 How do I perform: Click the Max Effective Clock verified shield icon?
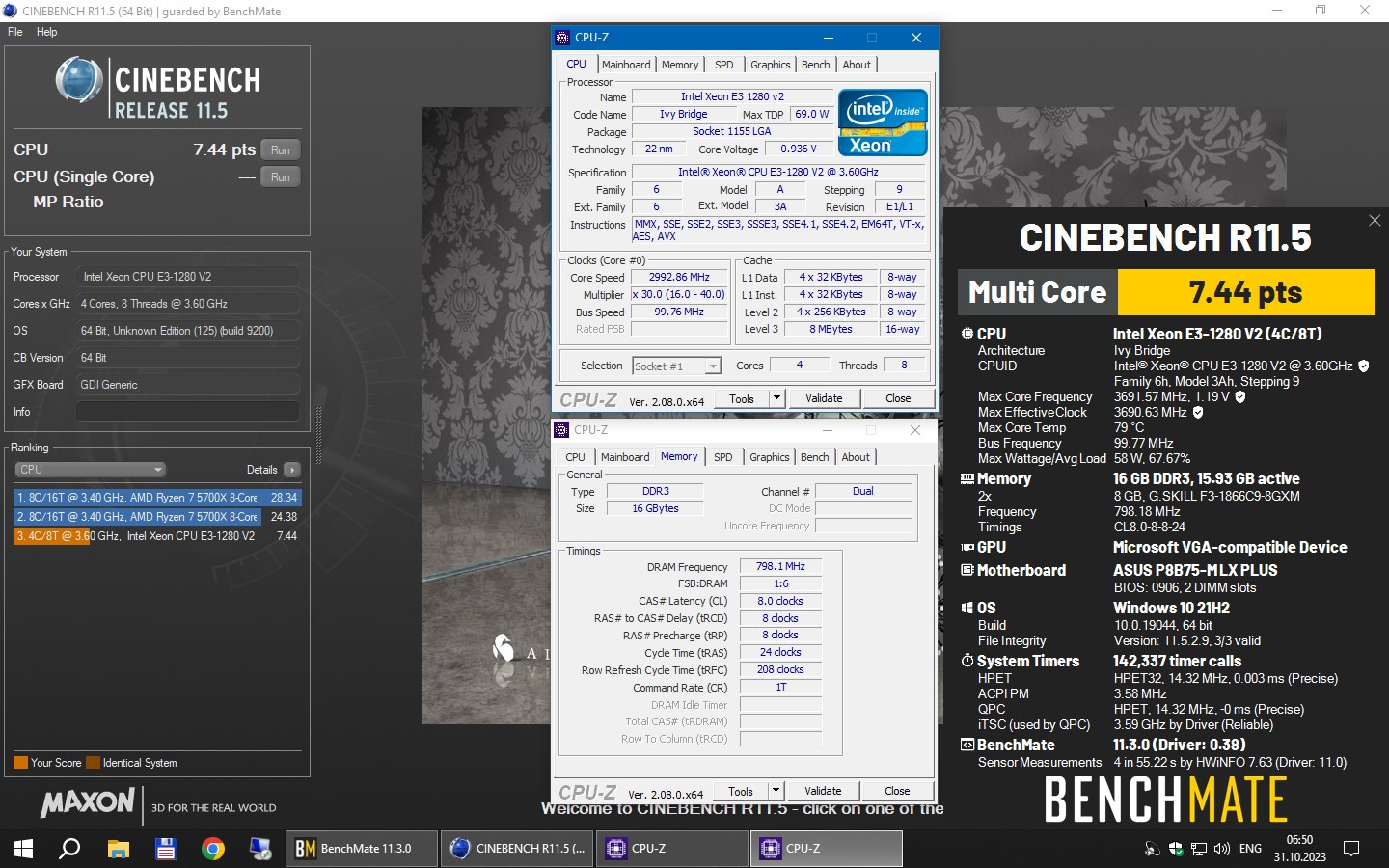tap(1198, 412)
